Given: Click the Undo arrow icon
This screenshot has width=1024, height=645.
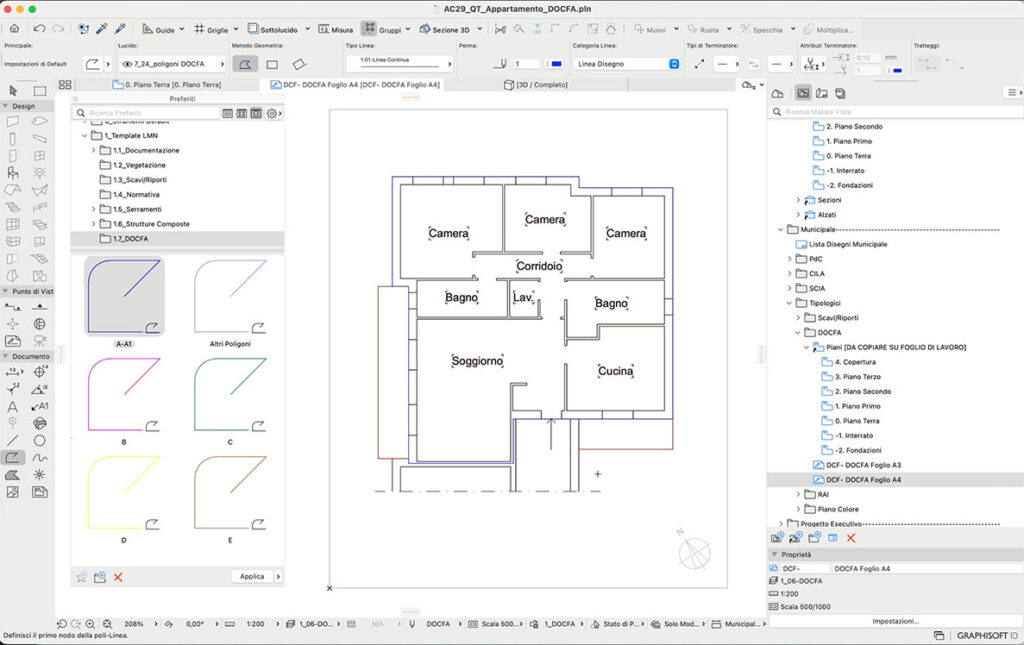Looking at the screenshot, I should 39,29.
